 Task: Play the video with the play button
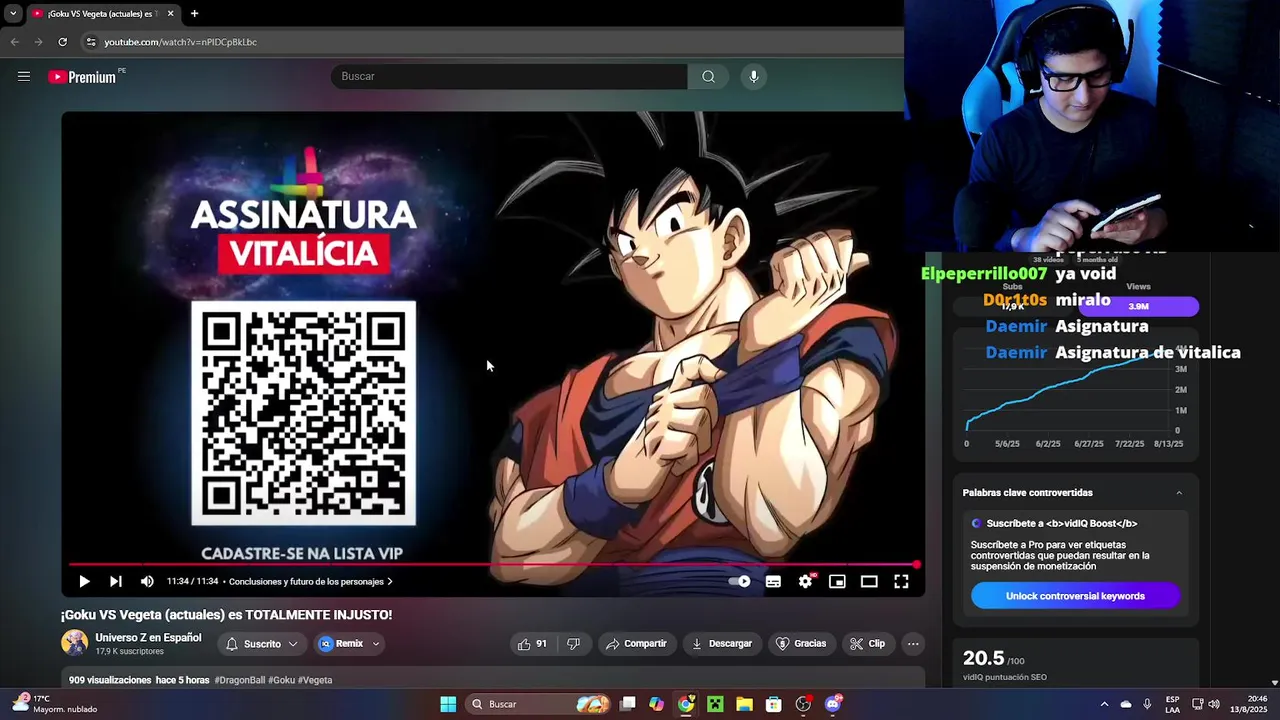click(x=84, y=581)
